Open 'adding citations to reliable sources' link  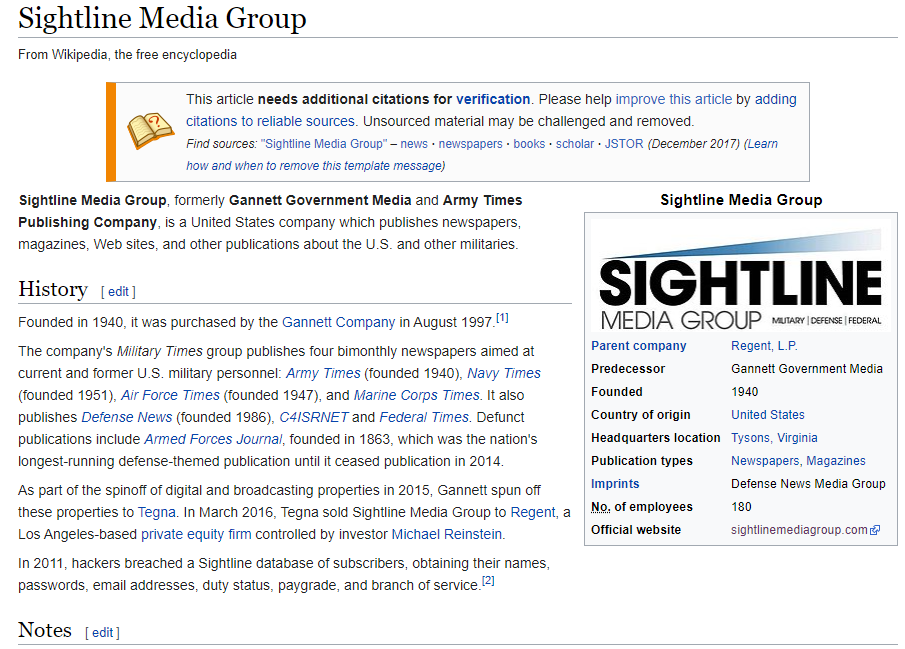[491, 110]
